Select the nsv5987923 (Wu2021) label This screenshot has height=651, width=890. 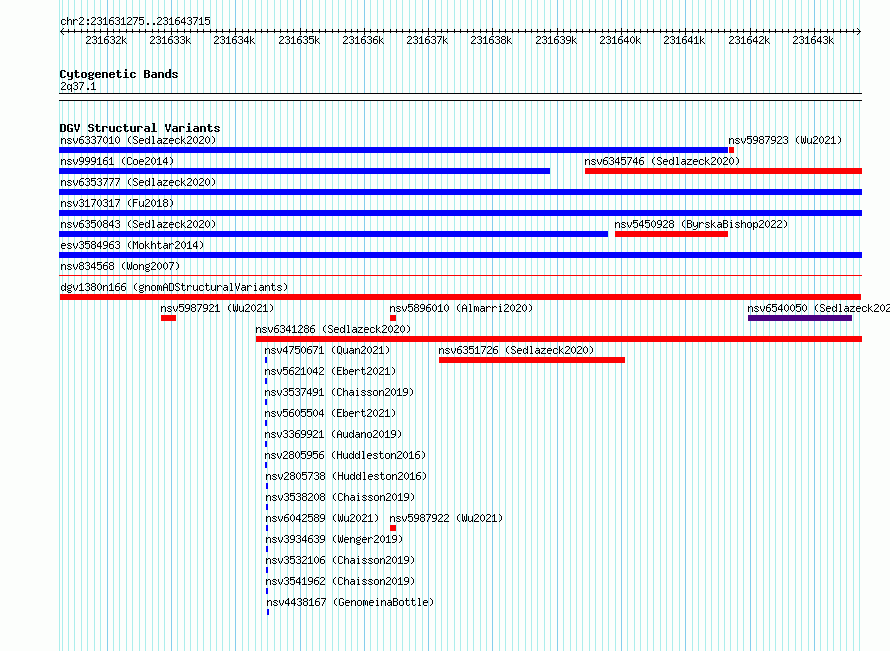[785, 140]
